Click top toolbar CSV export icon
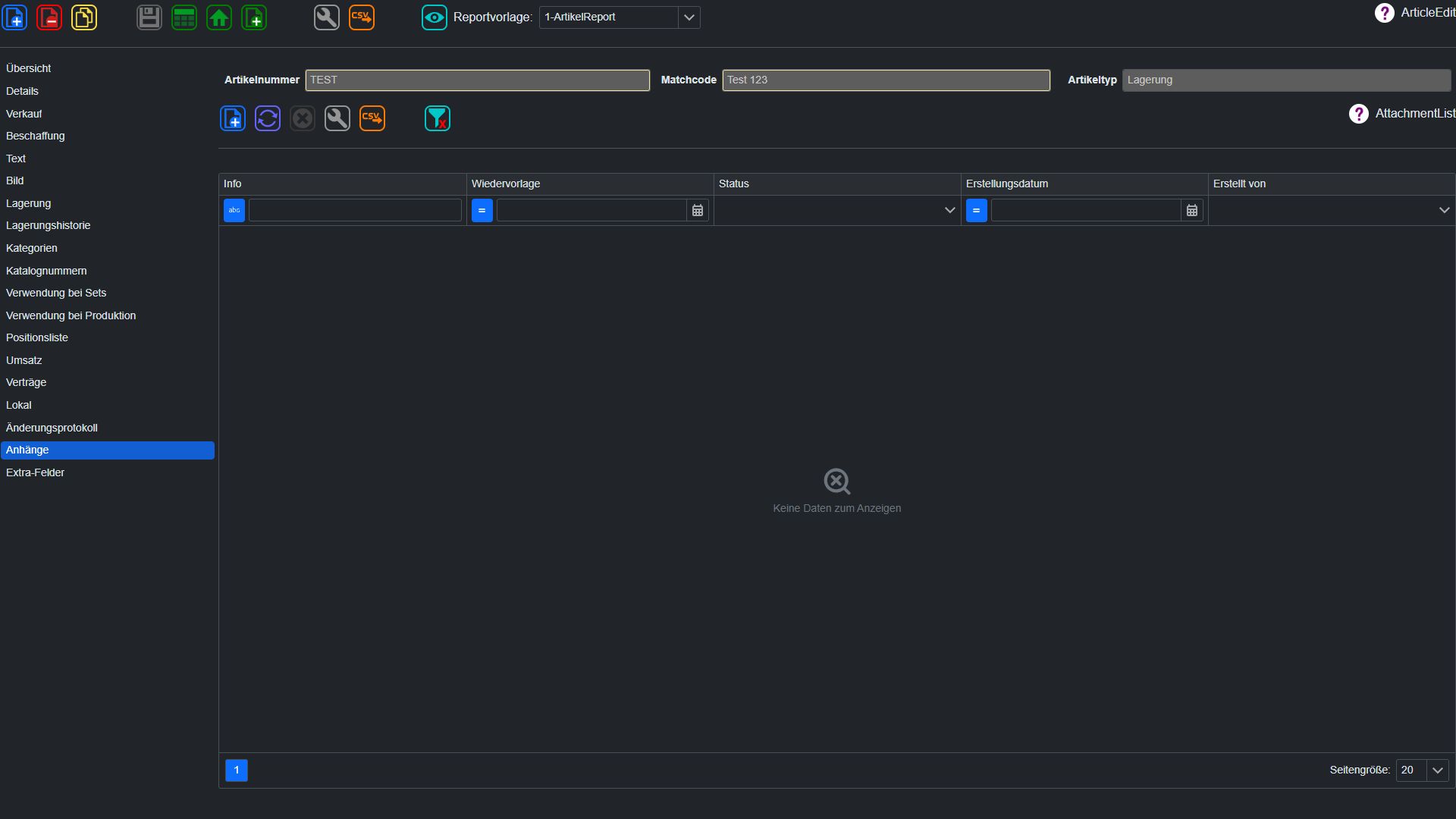 (x=362, y=17)
